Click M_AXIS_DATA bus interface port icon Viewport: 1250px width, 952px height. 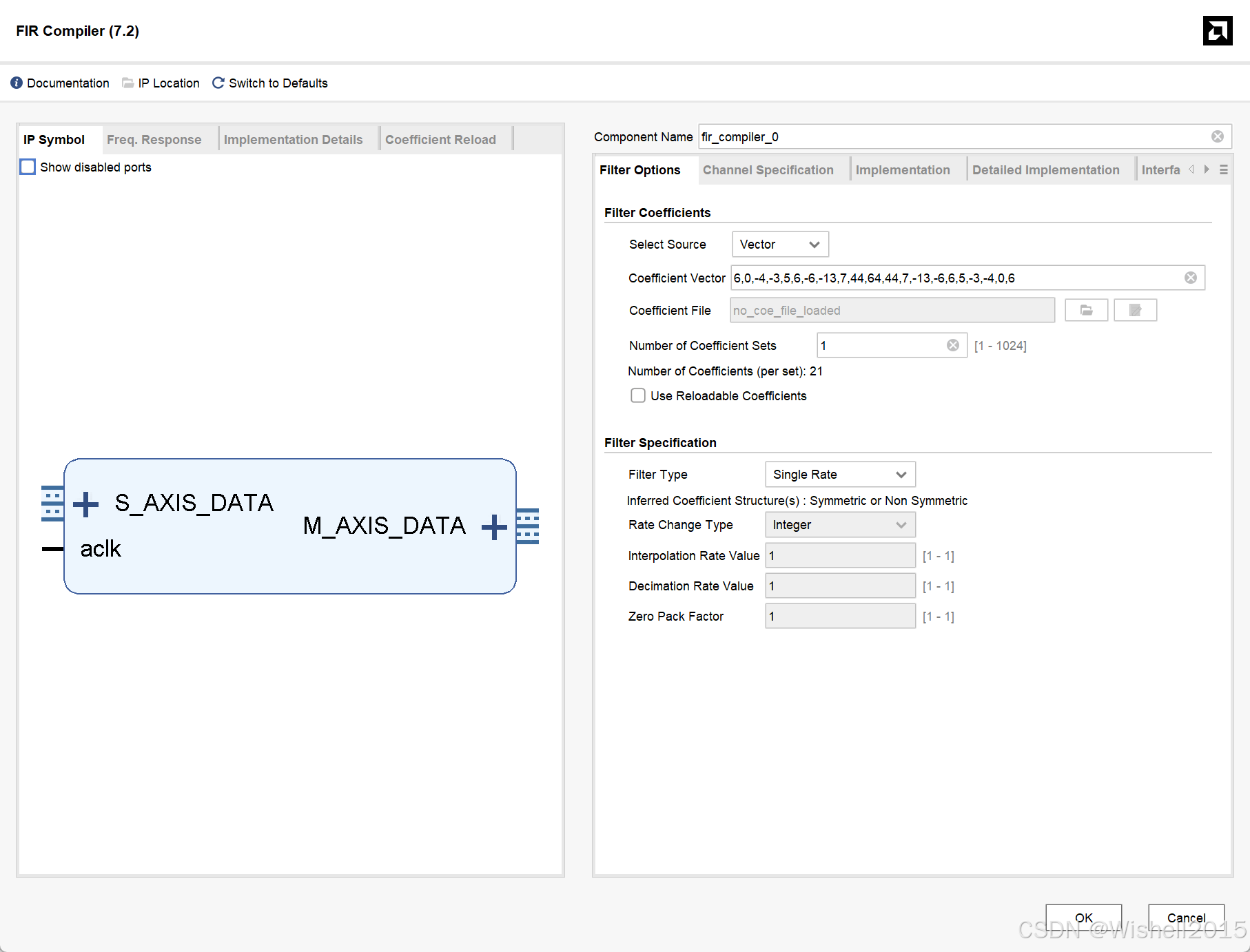528,526
